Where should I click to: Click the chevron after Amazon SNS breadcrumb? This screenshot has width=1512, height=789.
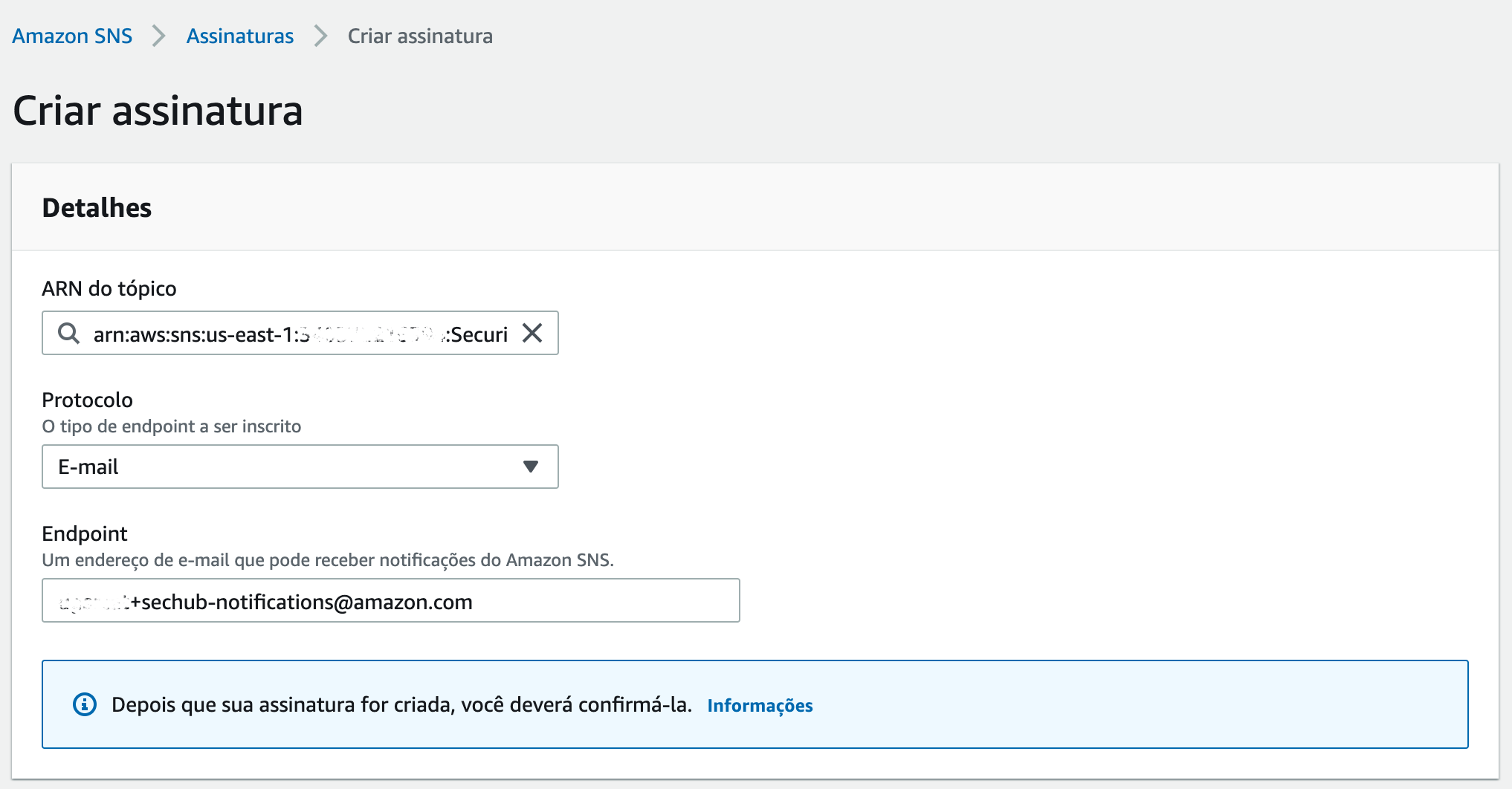pos(158,36)
